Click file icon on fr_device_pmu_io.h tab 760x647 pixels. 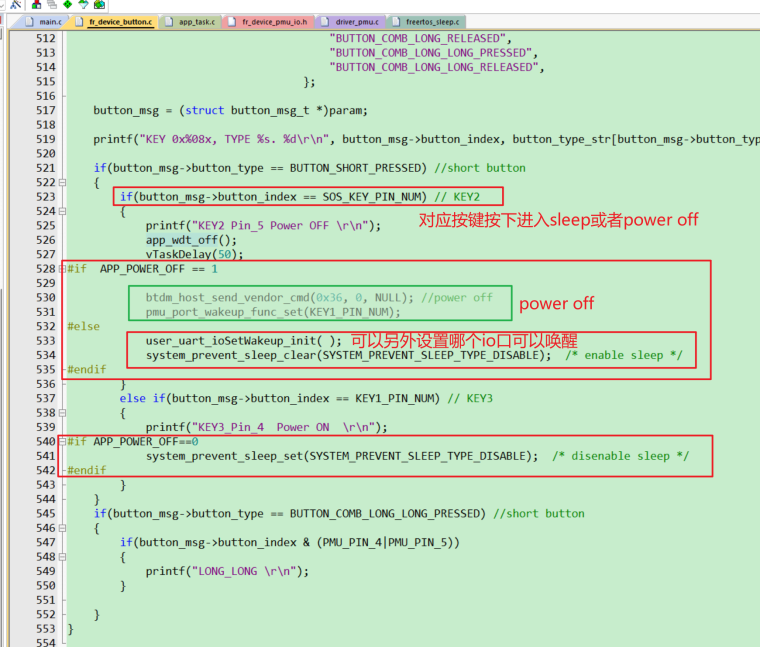pos(232,21)
